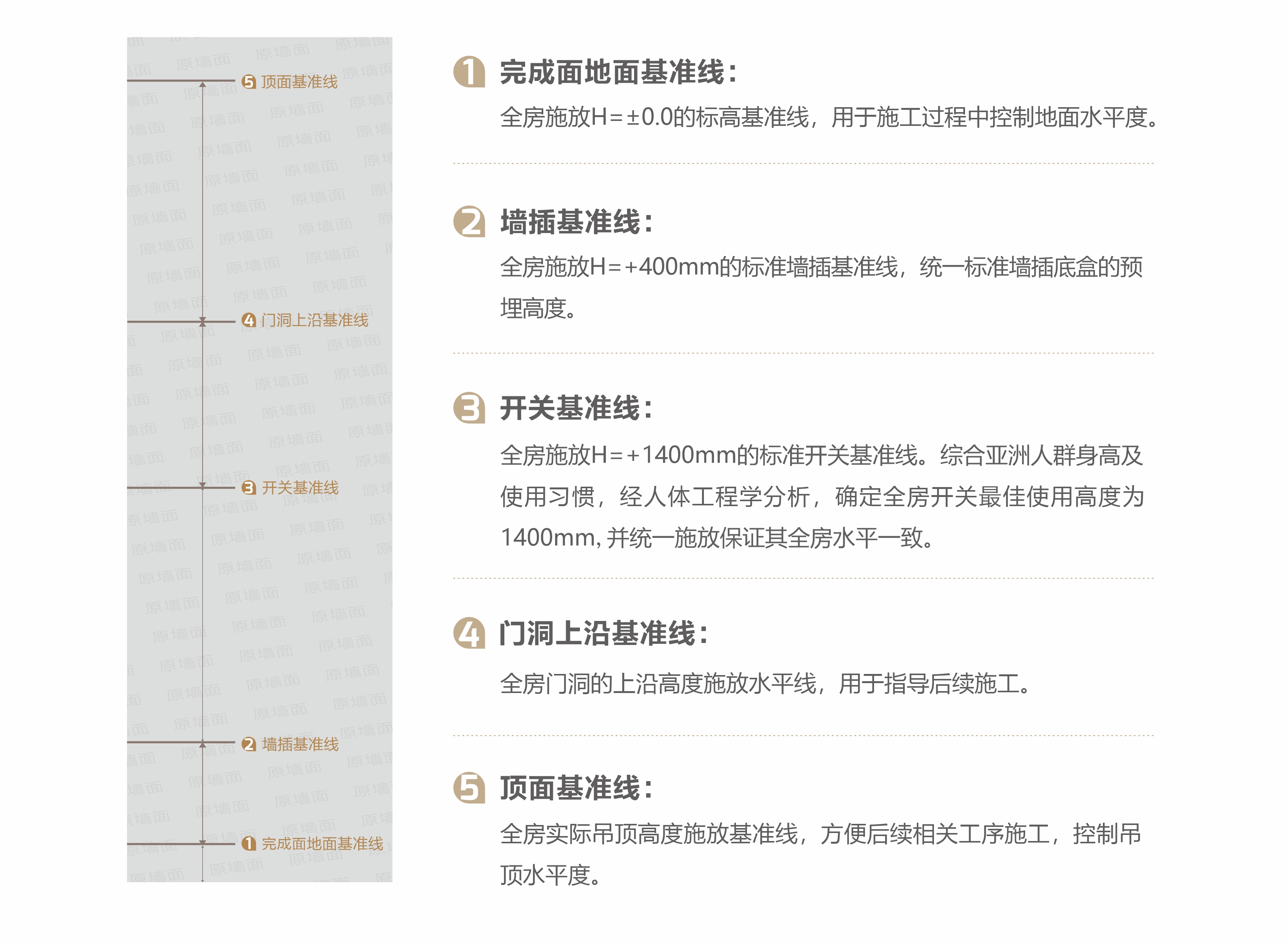
Task: Click the text line 埋高度。
Action: coord(538,309)
